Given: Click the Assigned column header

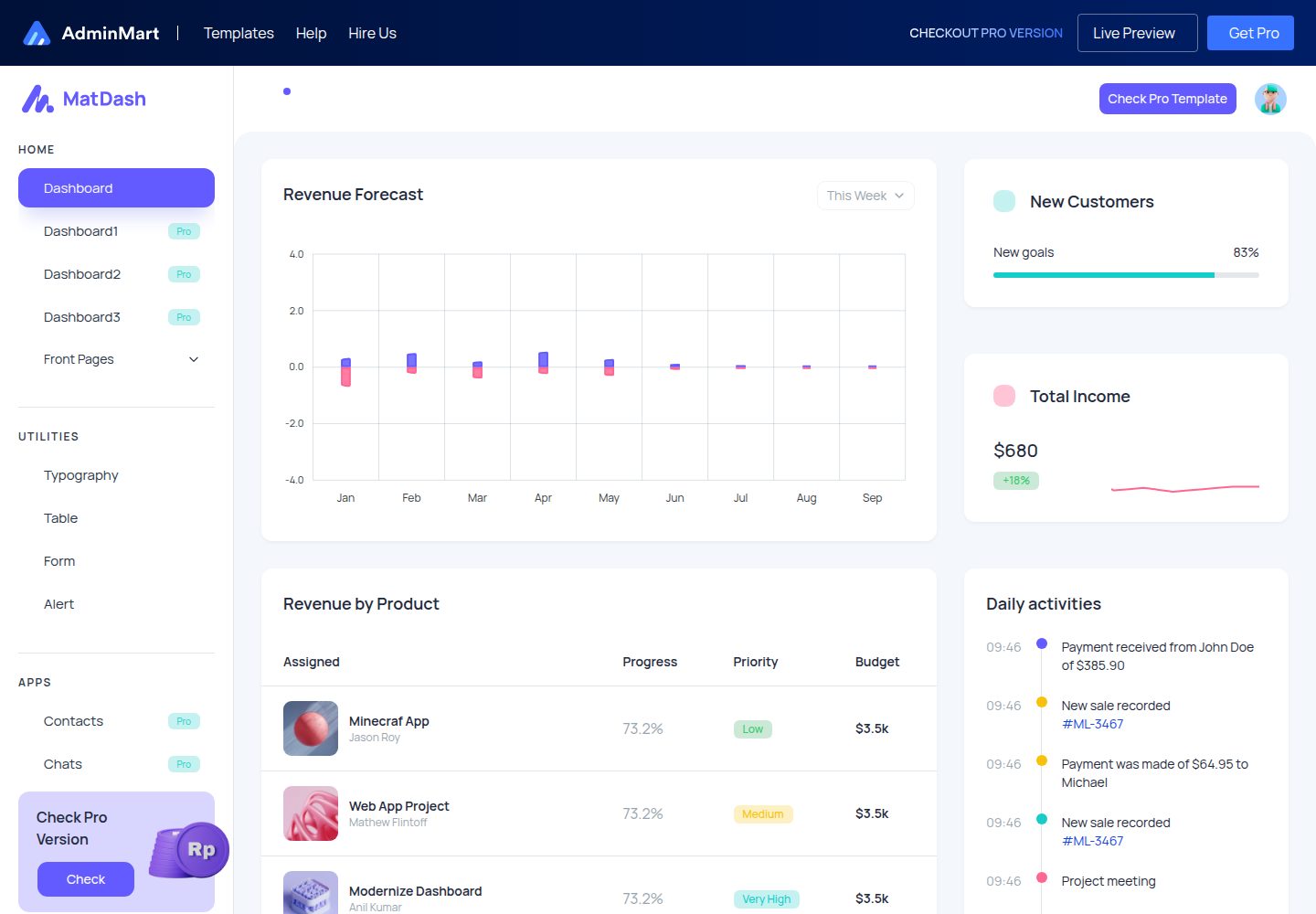Looking at the screenshot, I should pos(312,662).
